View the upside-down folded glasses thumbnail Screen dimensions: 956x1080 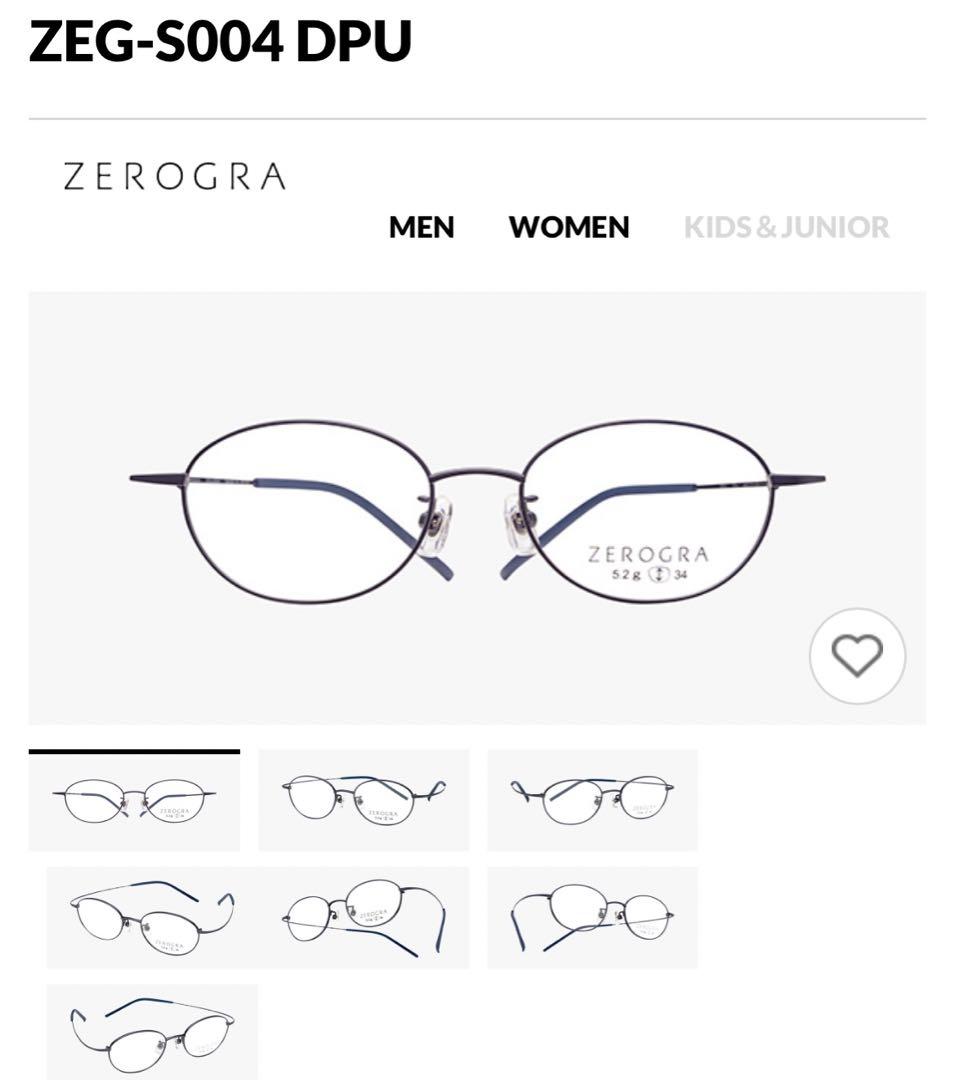(364, 917)
